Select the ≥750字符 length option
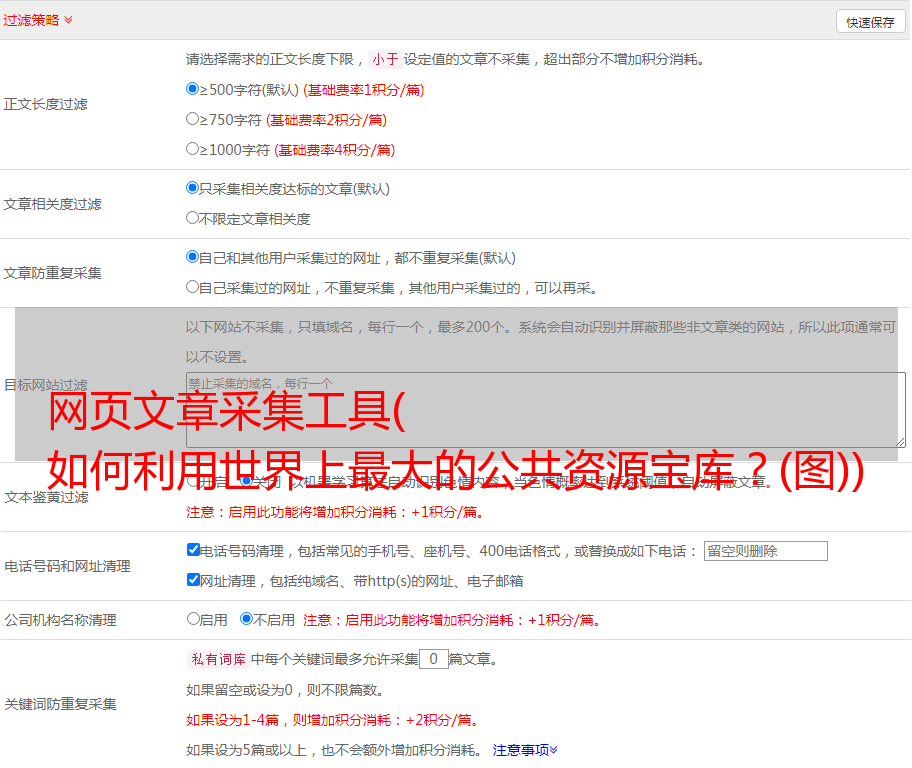This screenshot has width=912, height=768. (193, 119)
